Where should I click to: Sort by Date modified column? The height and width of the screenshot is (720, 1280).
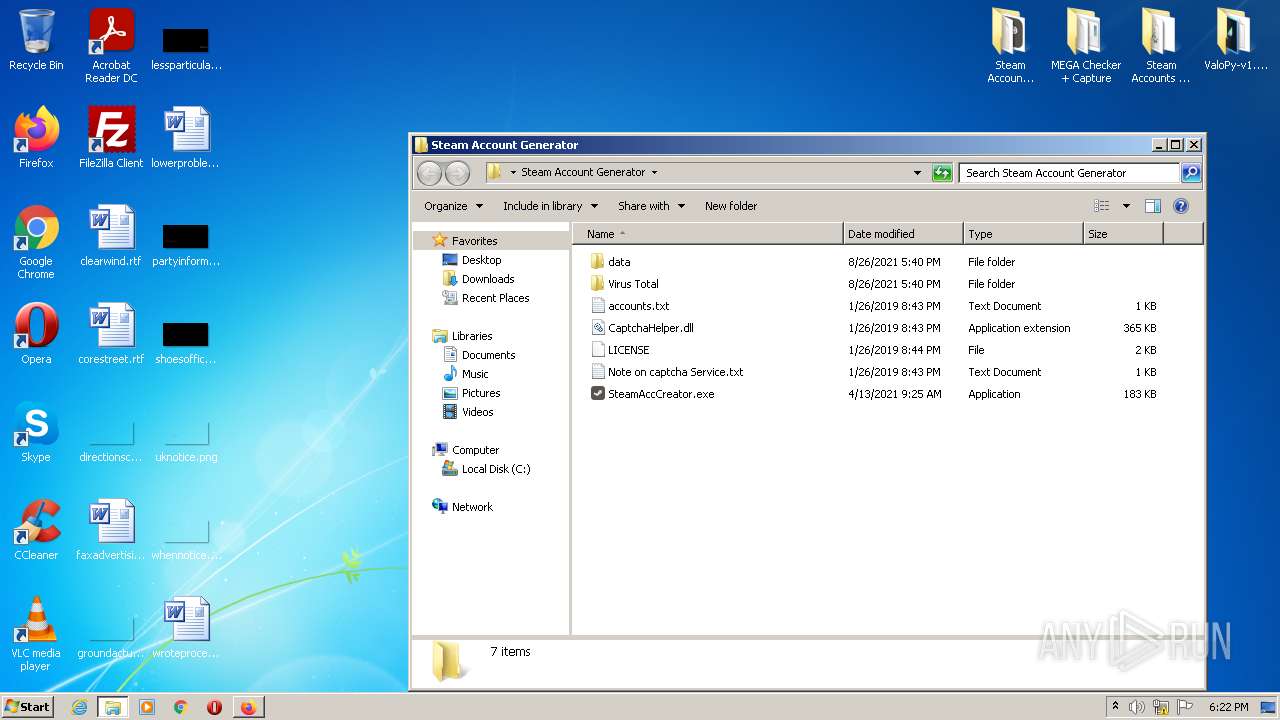(x=903, y=234)
